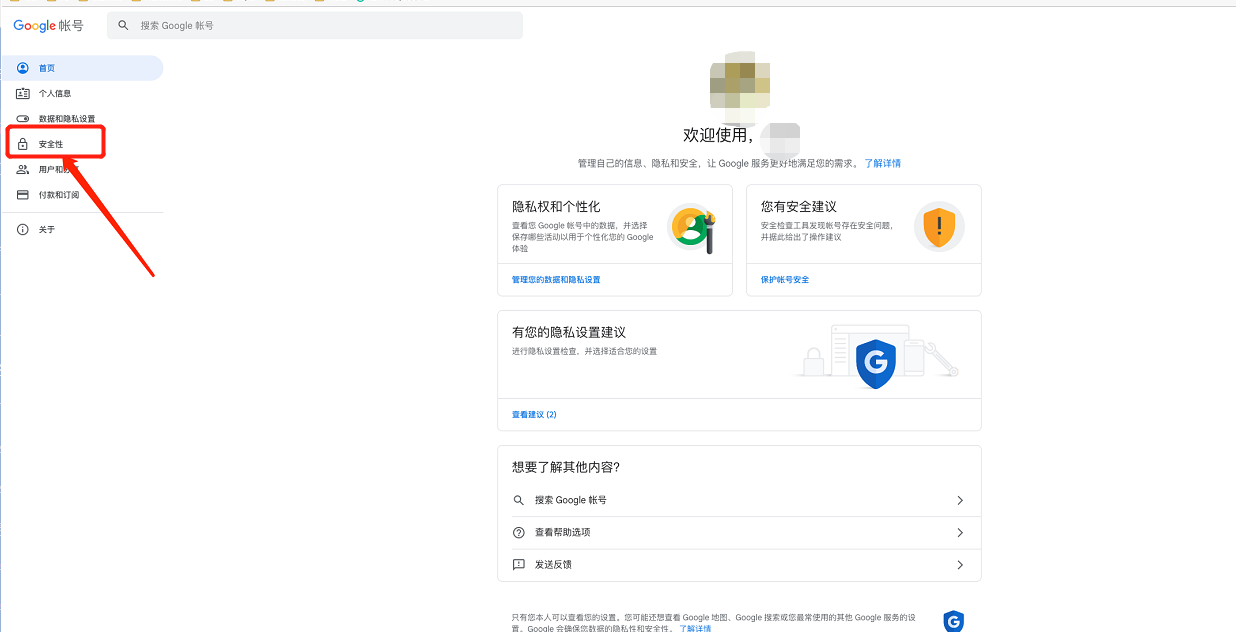Click the people icon for 用户和分享
The image size is (1236, 632).
pos(23,170)
